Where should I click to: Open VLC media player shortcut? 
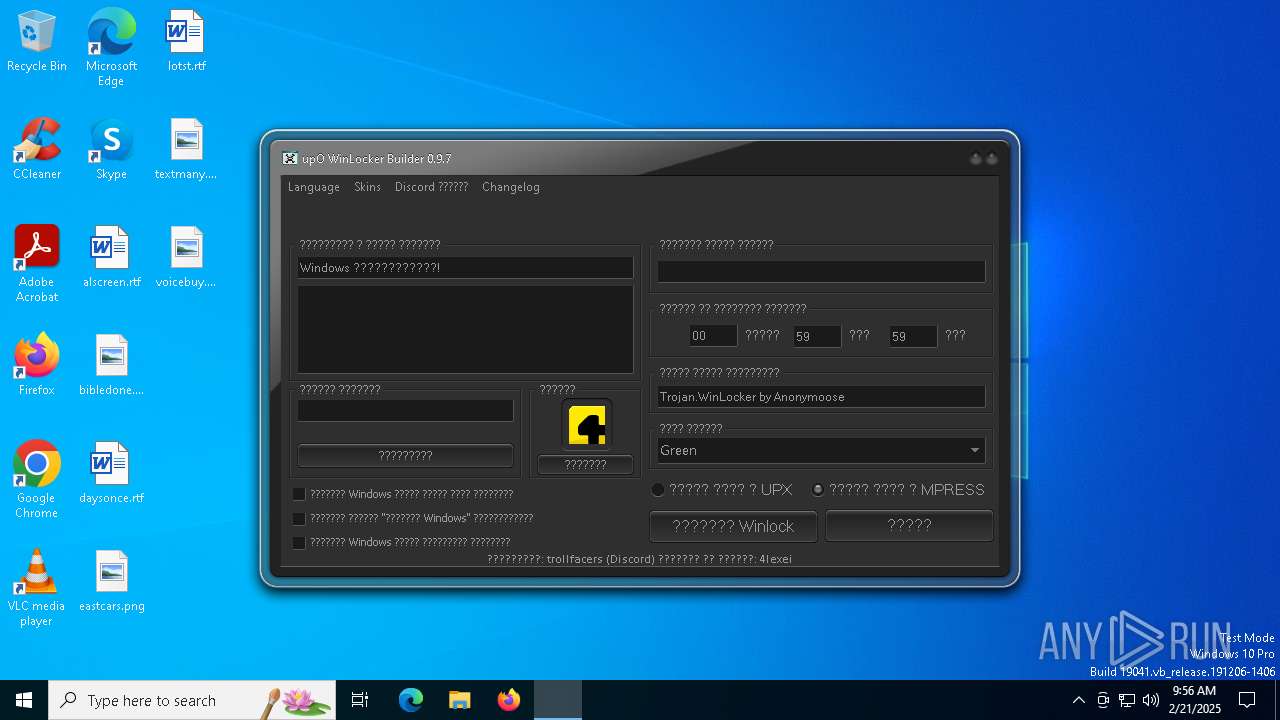tap(37, 587)
